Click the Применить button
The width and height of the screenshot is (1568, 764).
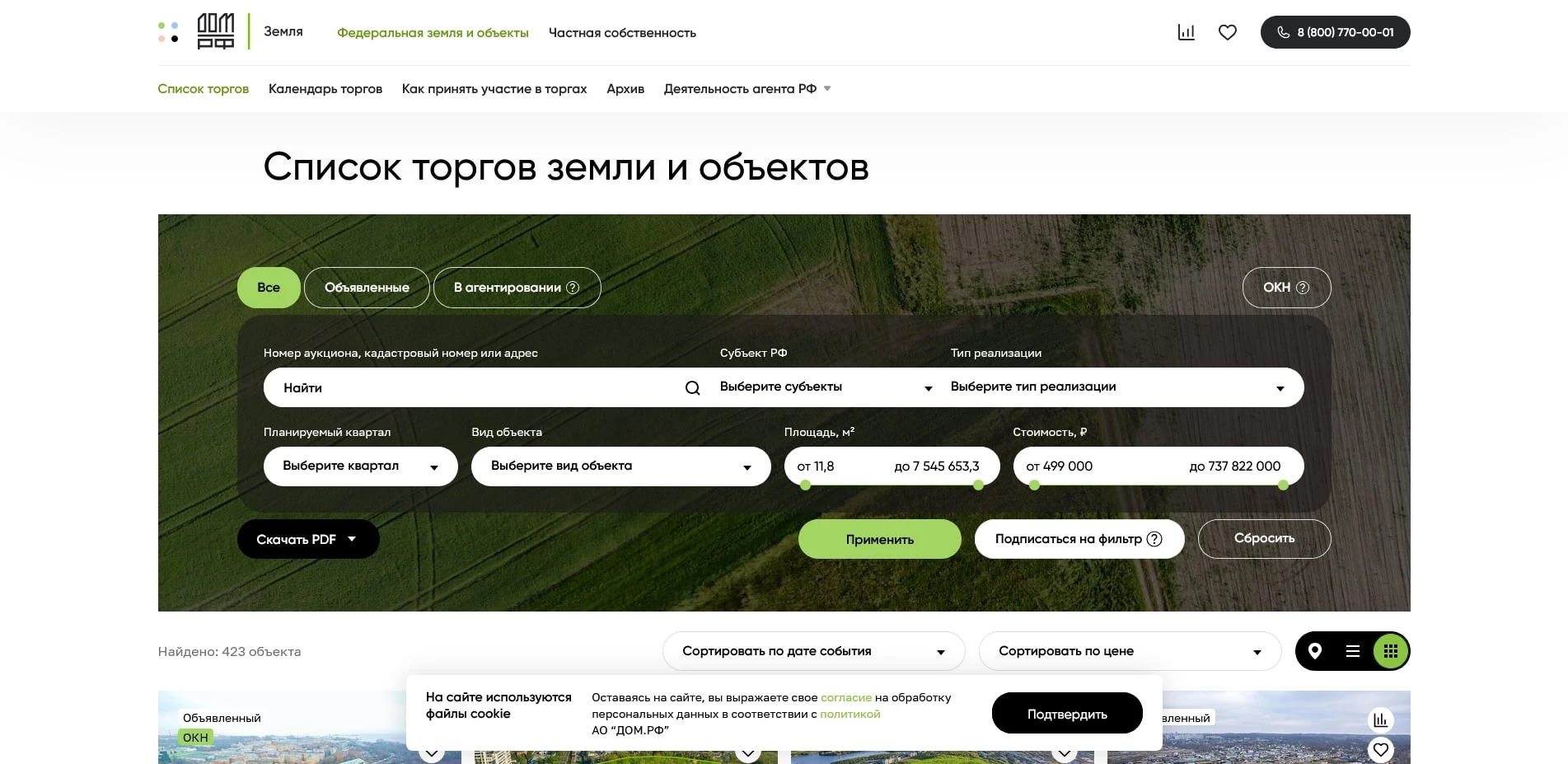[879, 539]
